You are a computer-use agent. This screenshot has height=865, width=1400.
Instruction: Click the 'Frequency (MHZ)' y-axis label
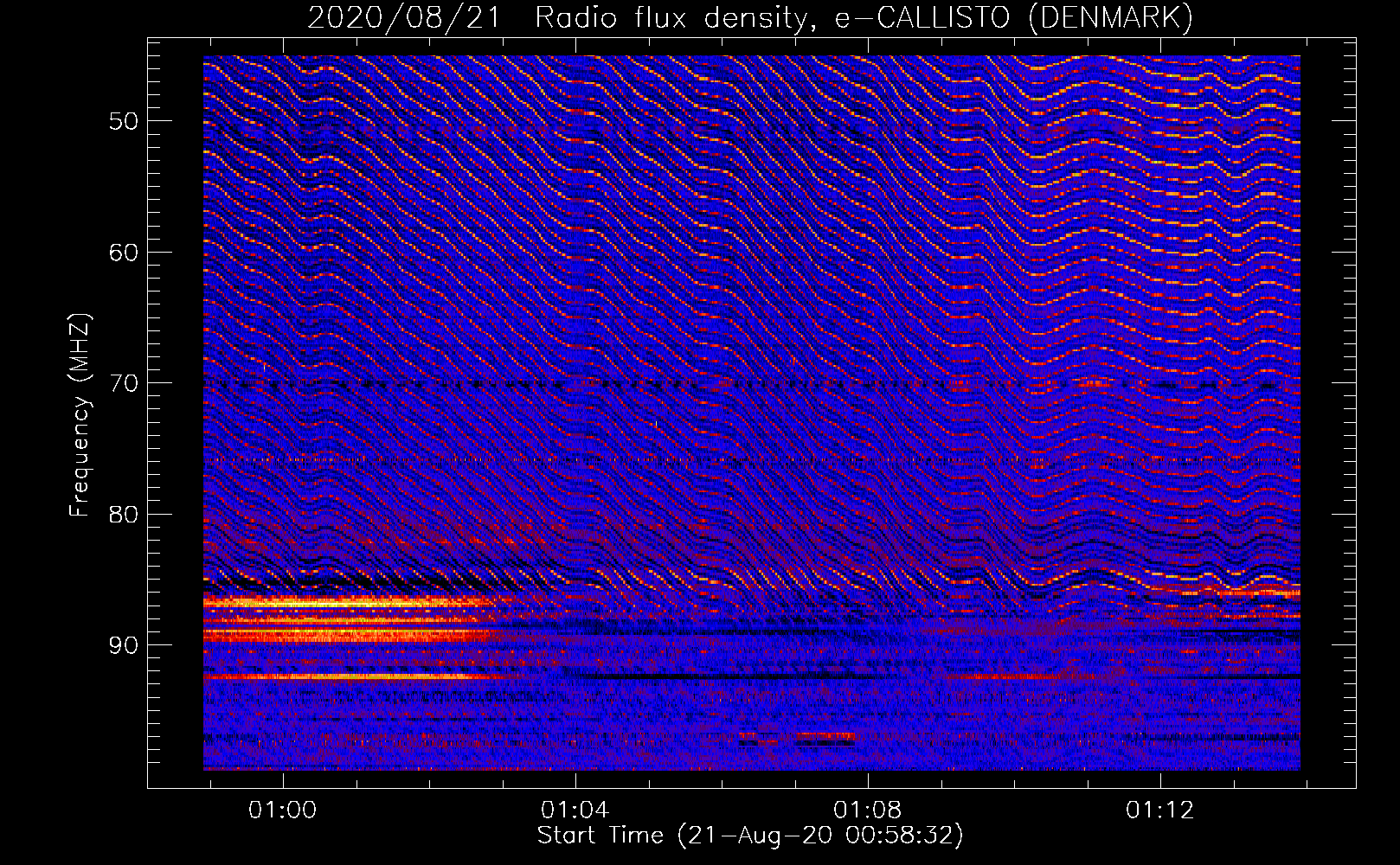tap(80, 416)
